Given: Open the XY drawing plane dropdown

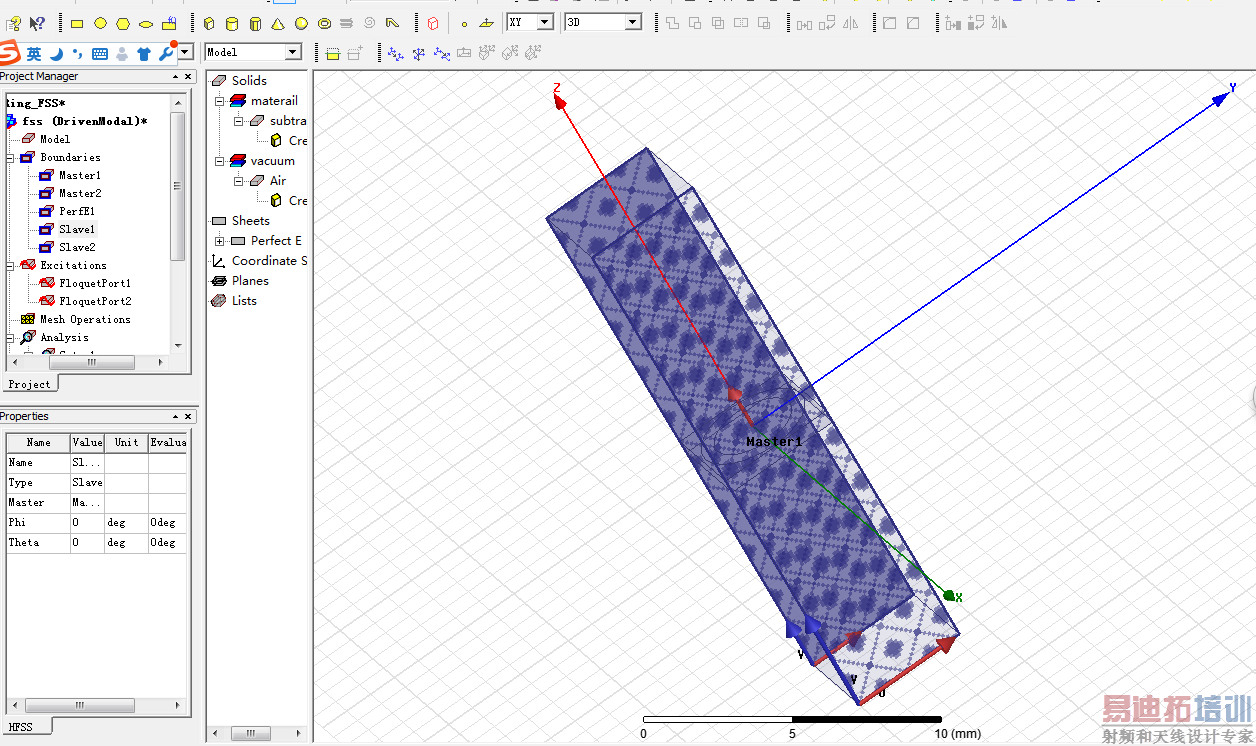Looking at the screenshot, I should tap(545, 22).
